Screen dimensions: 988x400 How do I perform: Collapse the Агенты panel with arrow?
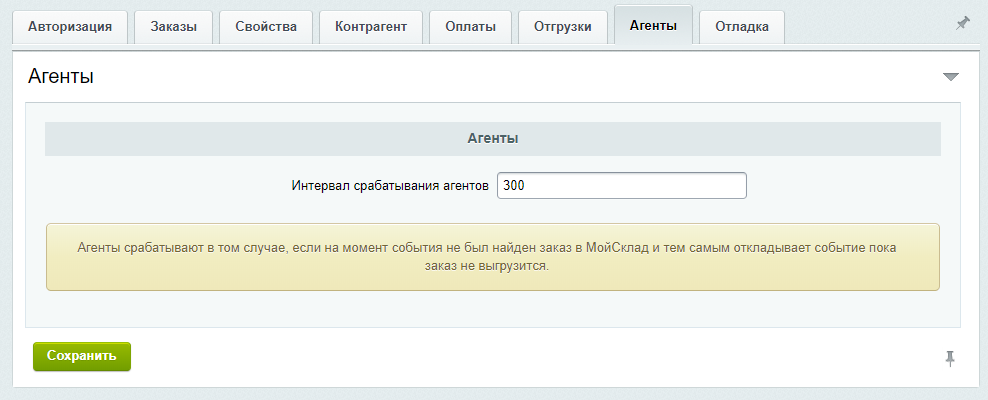pyautogui.click(x=950, y=77)
